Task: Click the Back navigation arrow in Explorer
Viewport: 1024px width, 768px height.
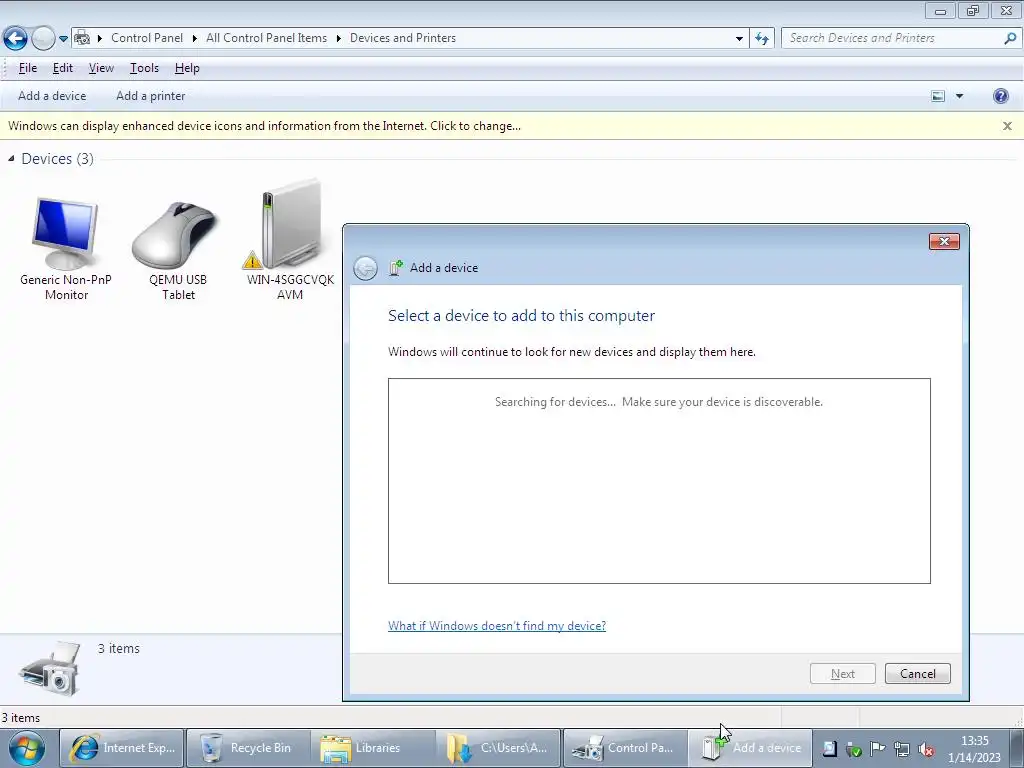Action: tap(16, 38)
